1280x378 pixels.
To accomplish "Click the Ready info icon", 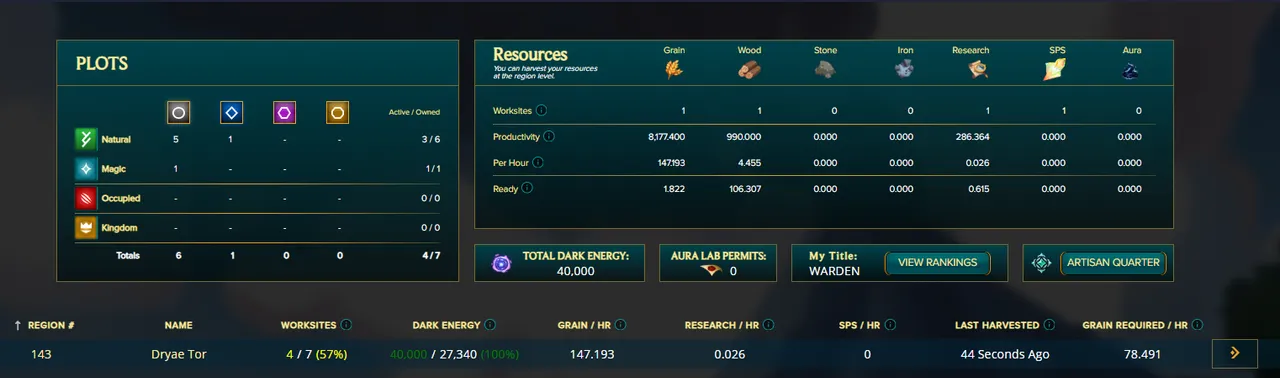I will [x=527, y=187].
